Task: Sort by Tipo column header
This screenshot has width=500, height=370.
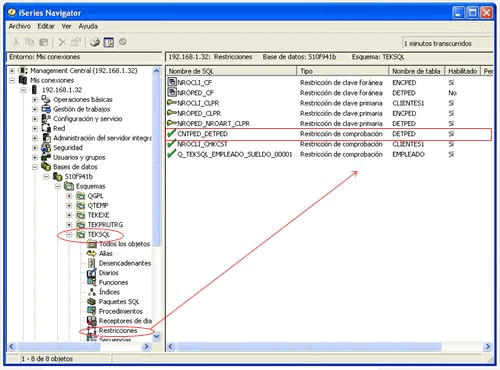Action: click(x=343, y=71)
